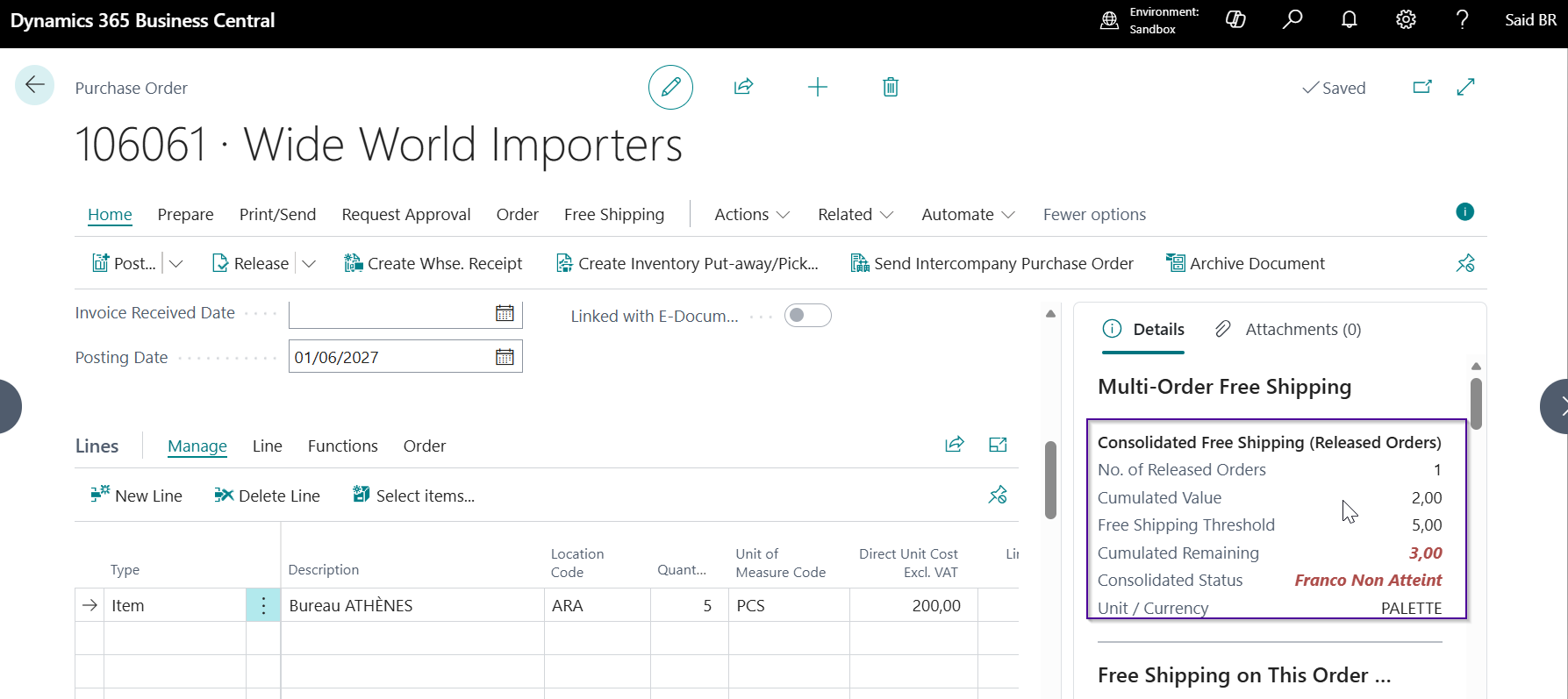
Task: Go back using the back arrow
Action: pos(35,86)
